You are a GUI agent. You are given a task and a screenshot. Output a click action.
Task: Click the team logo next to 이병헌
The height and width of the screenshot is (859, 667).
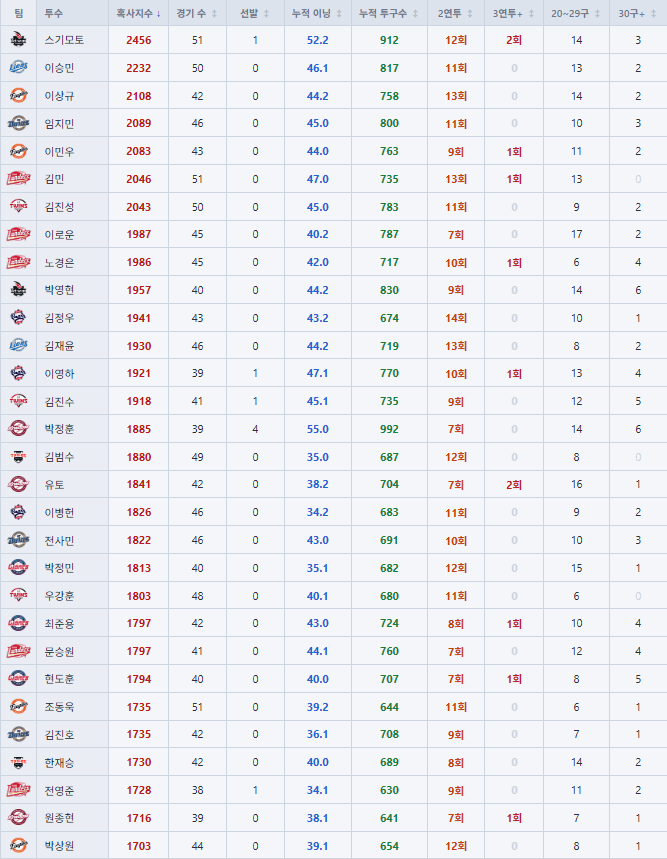tap(18, 512)
